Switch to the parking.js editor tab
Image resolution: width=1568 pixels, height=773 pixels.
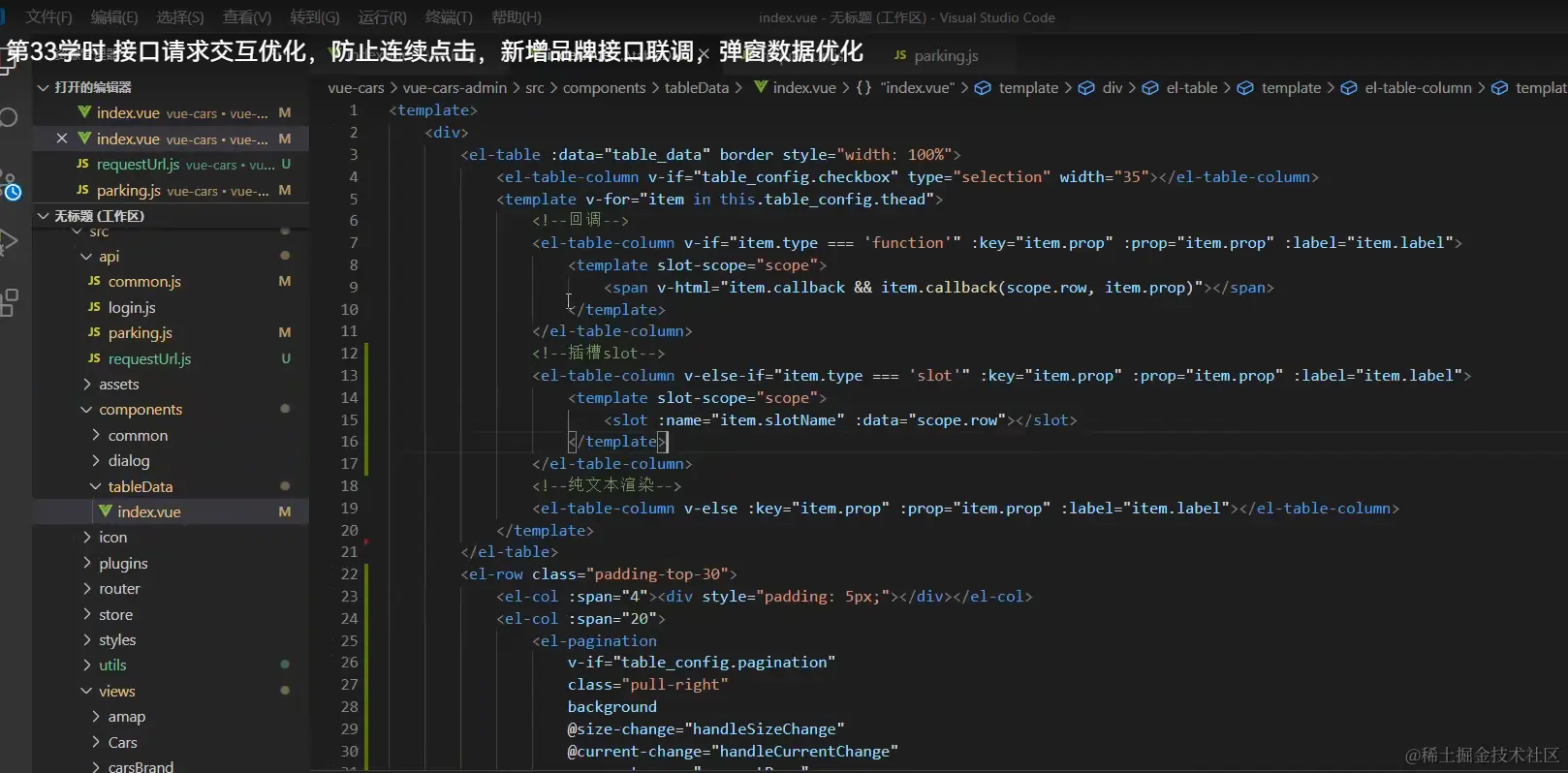pyautogui.click(x=936, y=55)
